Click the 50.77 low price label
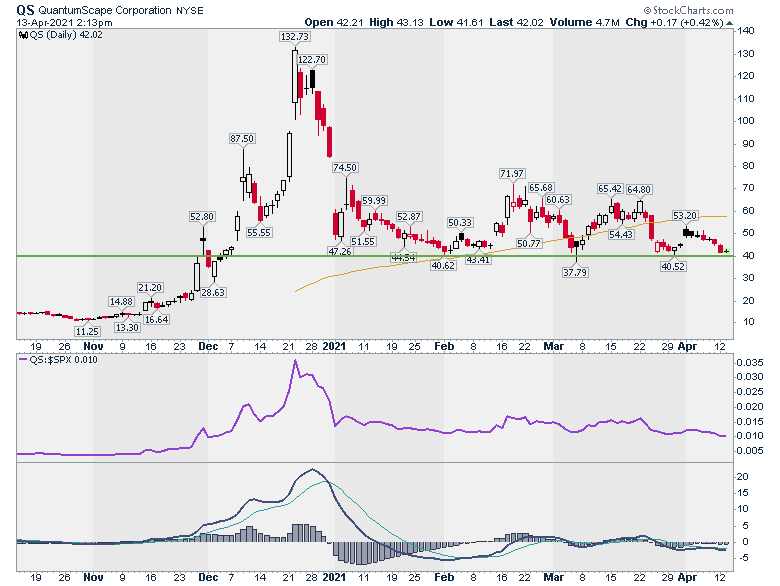Image resolution: width=780 pixels, height=586 pixels. 529,243
